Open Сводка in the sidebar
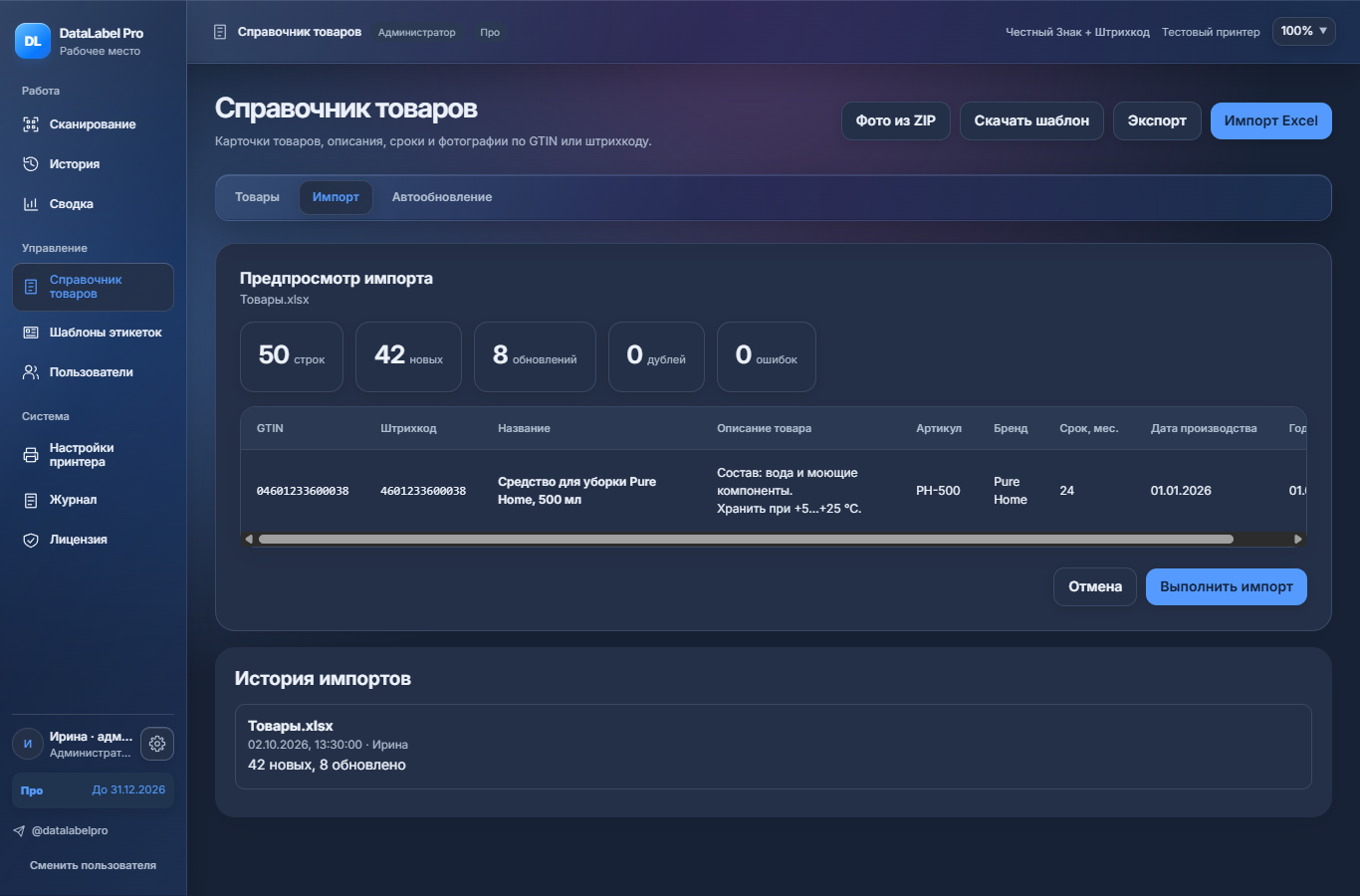Image resolution: width=1360 pixels, height=896 pixels. [93, 204]
